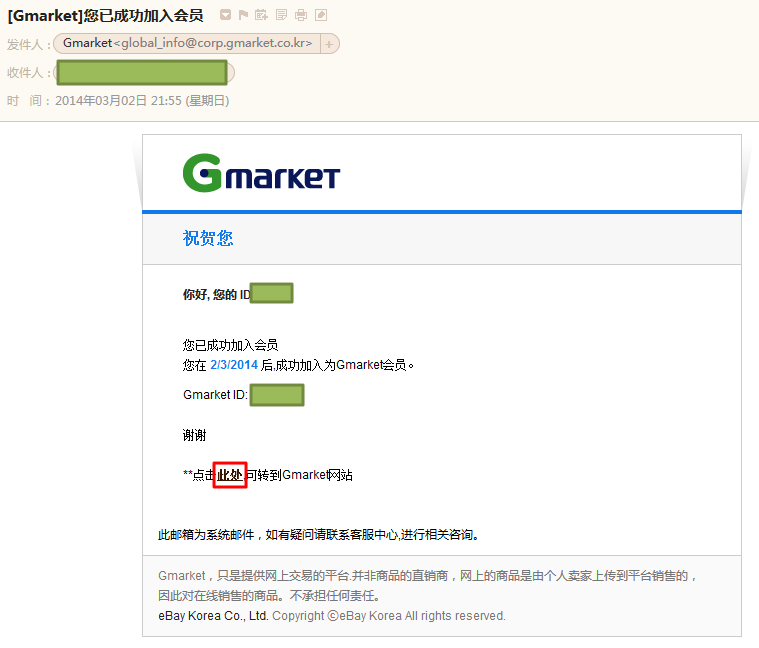
Task: Click the '此邮箱为系统邮件' notice line
Action: [x=319, y=535]
